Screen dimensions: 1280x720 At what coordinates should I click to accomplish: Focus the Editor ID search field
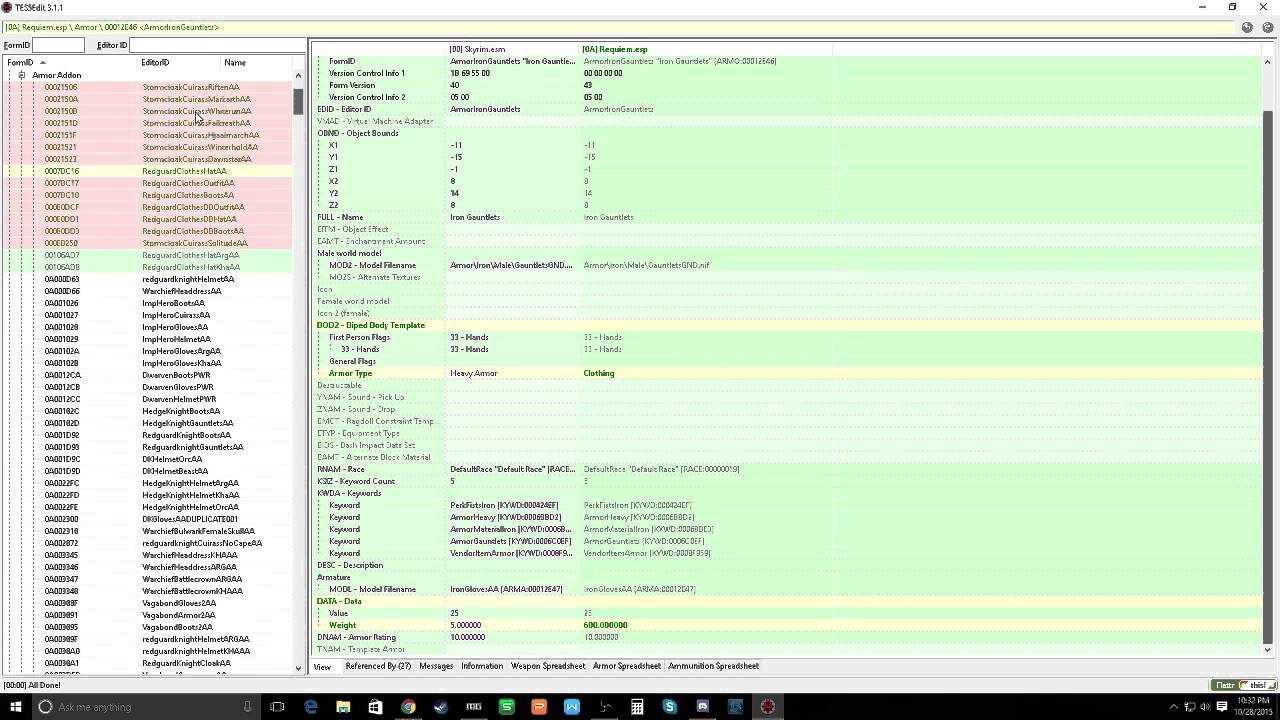click(x=216, y=45)
